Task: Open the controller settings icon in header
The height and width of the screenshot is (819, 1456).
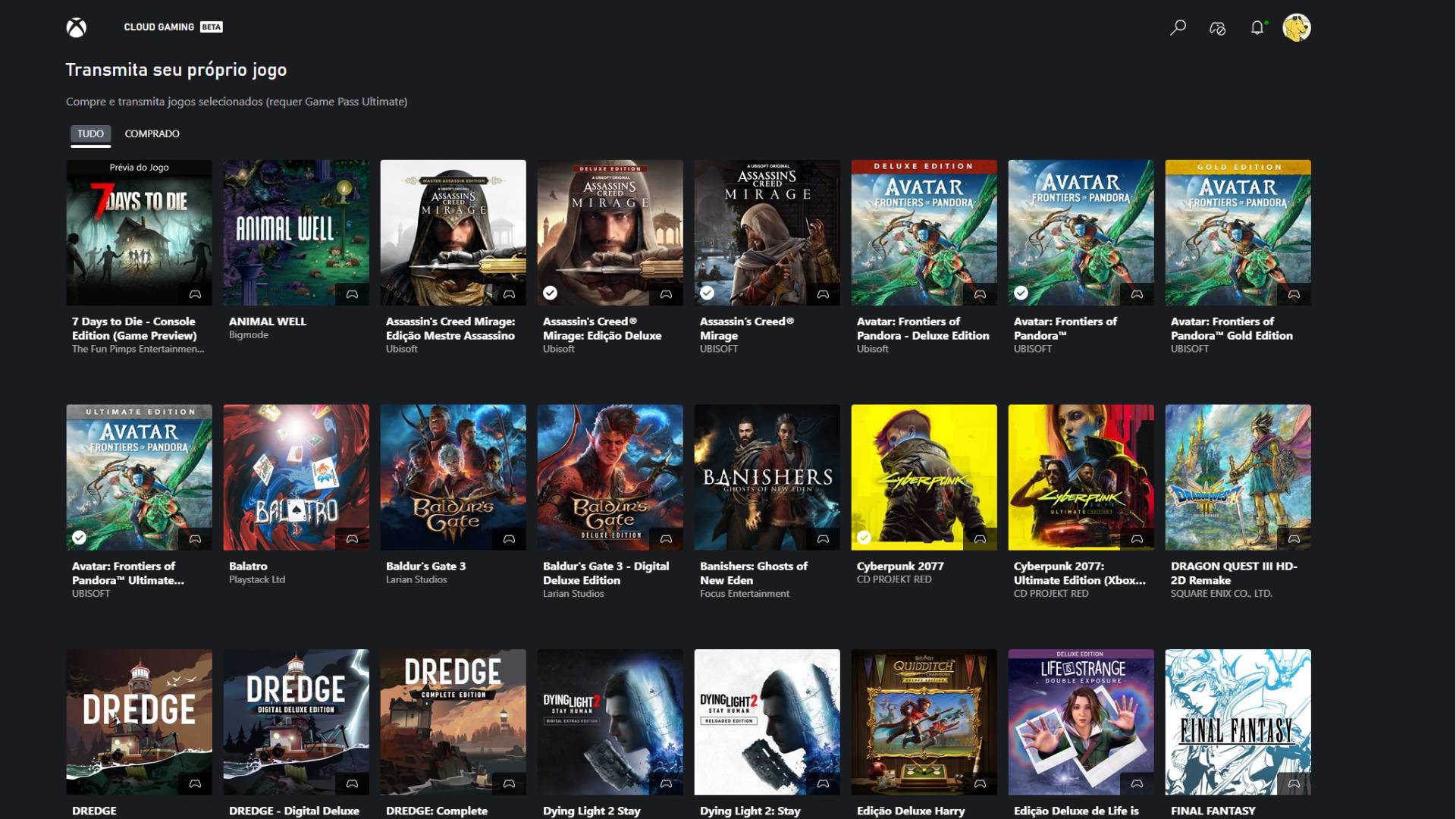Action: pyautogui.click(x=1217, y=28)
